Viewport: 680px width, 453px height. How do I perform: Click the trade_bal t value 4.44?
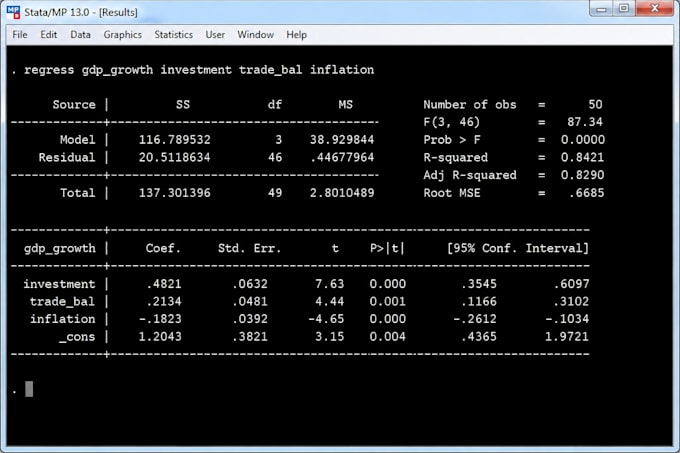point(329,302)
